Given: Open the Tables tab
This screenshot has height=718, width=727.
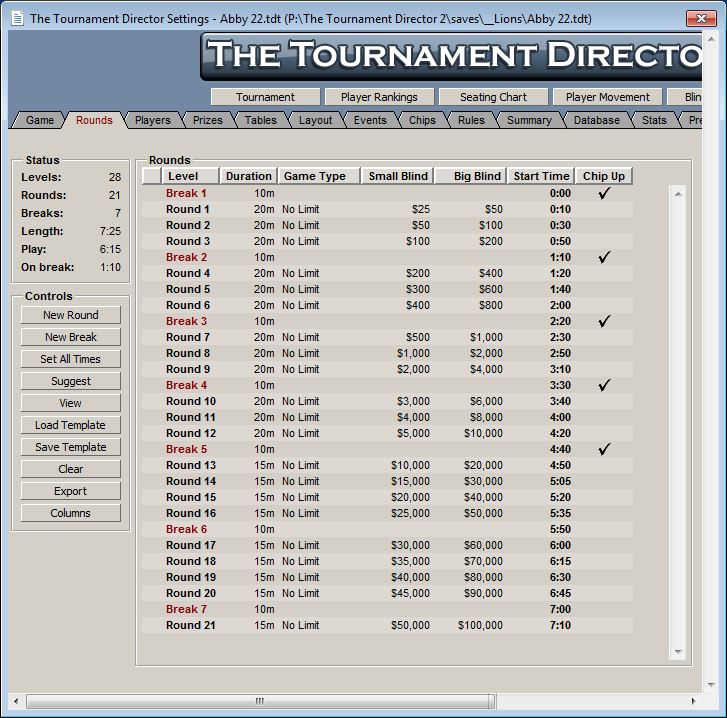Looking at the screenshot, I should point(260,120).
